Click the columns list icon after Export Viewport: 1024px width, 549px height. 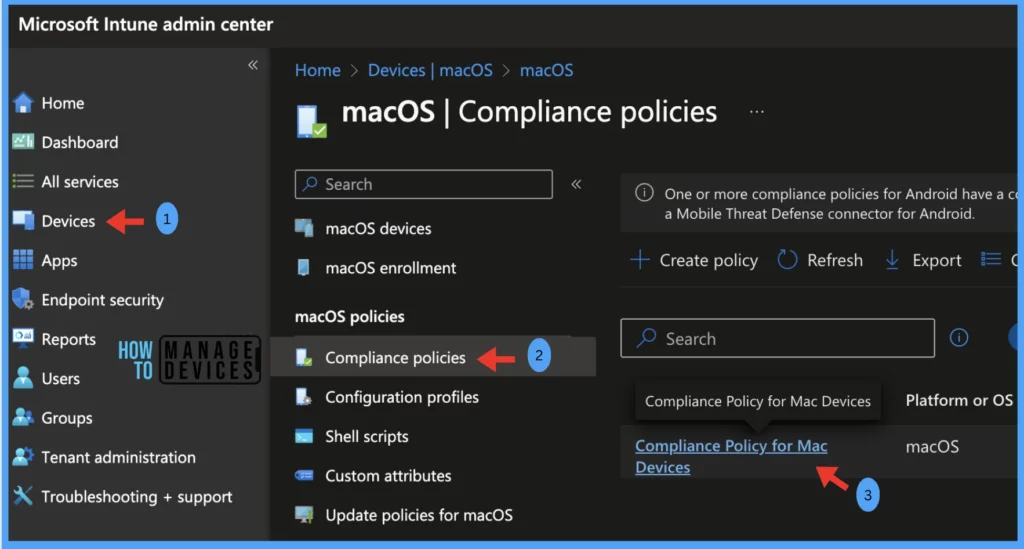(x=991, y=259)
